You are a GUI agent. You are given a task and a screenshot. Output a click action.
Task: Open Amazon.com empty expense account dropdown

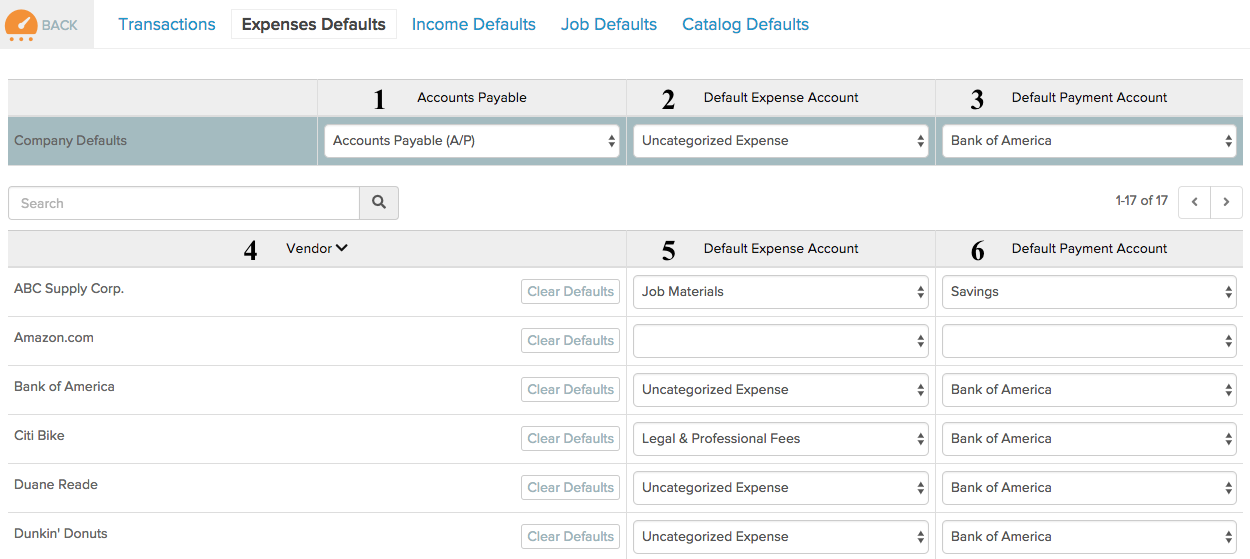point(781,341)
